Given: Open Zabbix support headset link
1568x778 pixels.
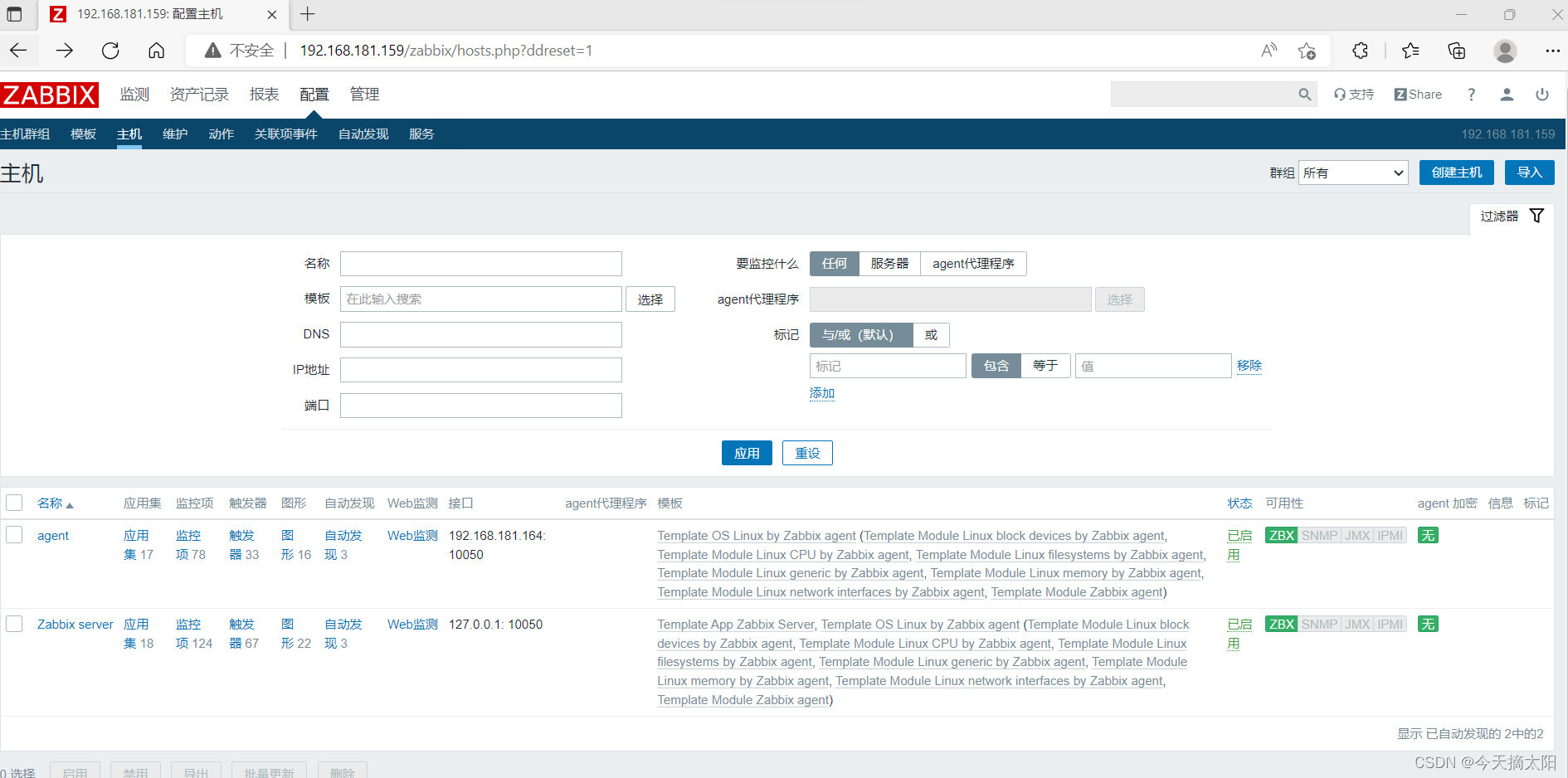Looking at the screenshot, I should coord(1354,95).
